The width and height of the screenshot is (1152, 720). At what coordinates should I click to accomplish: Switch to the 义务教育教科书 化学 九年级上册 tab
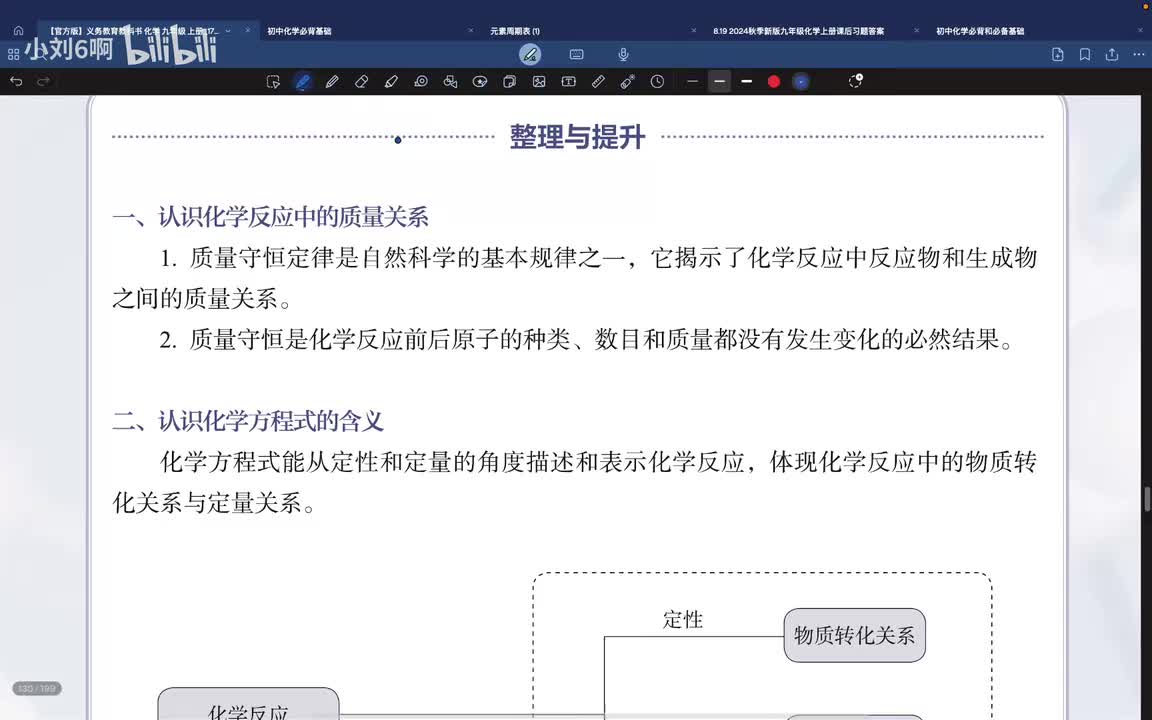pos(132,31)
